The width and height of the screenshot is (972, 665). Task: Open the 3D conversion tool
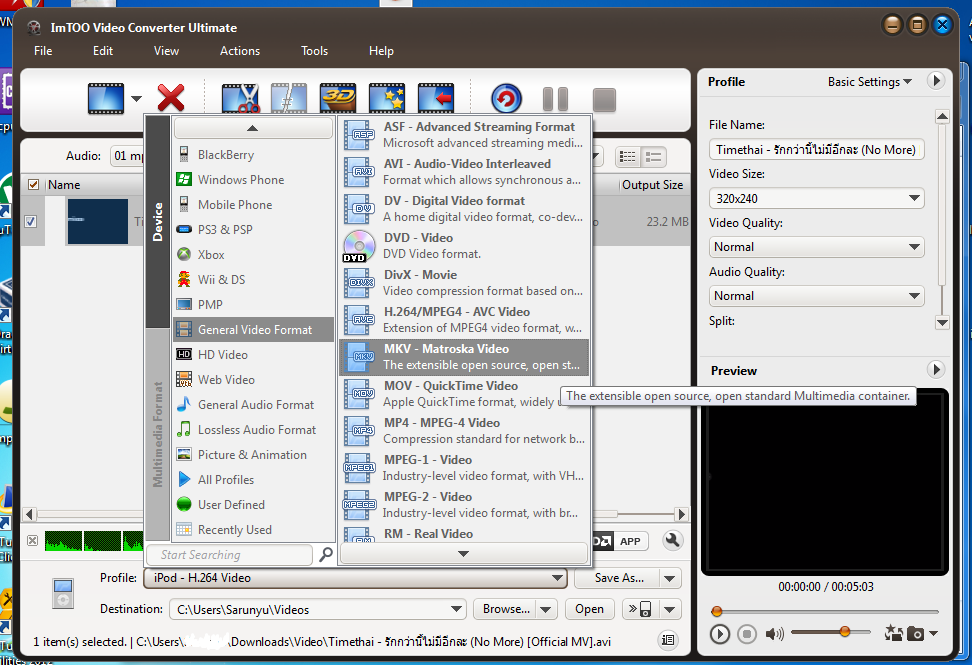338,98
